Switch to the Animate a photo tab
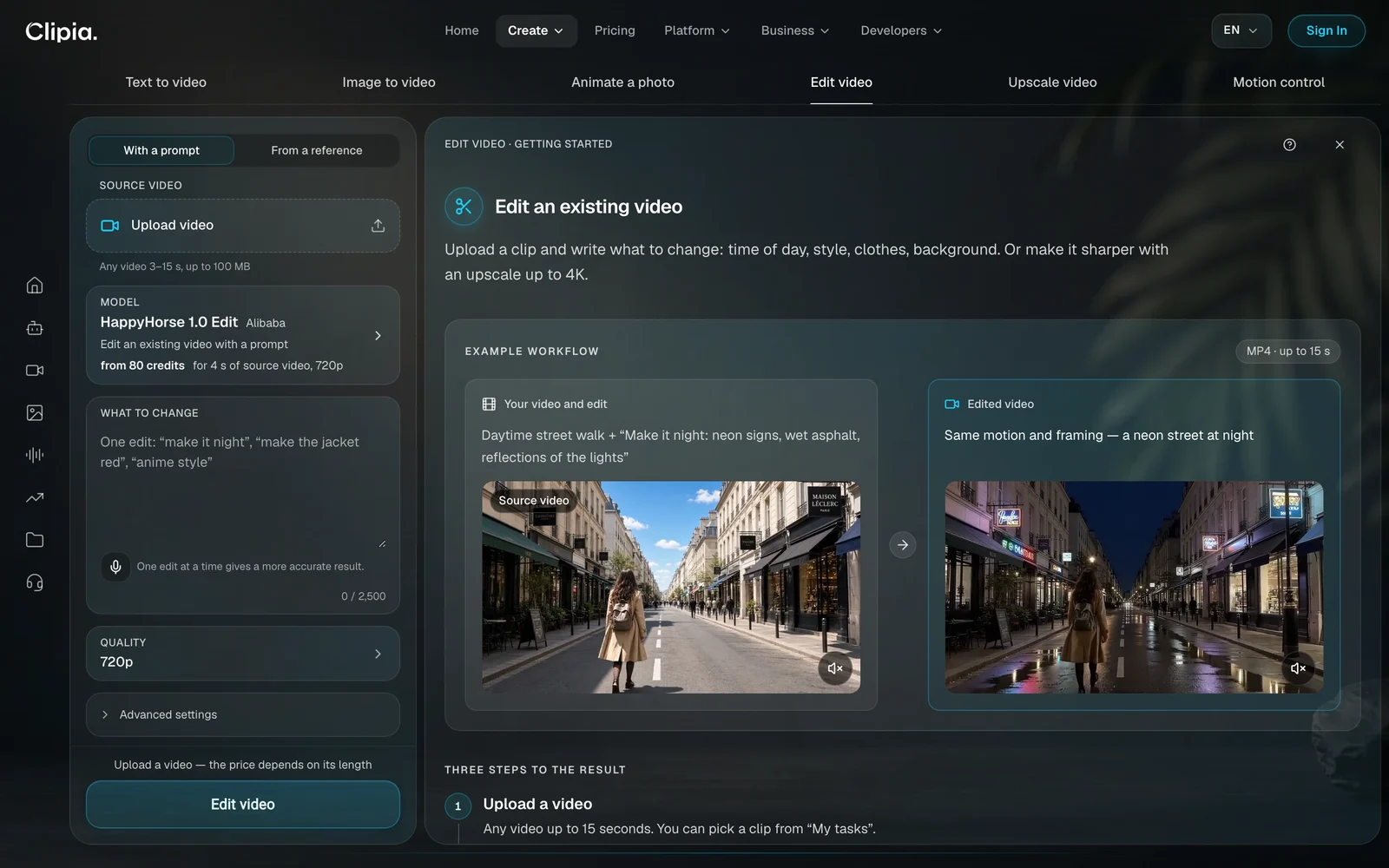The width and height of the screenshot is (1389, 868). click(x=622, y=82)
